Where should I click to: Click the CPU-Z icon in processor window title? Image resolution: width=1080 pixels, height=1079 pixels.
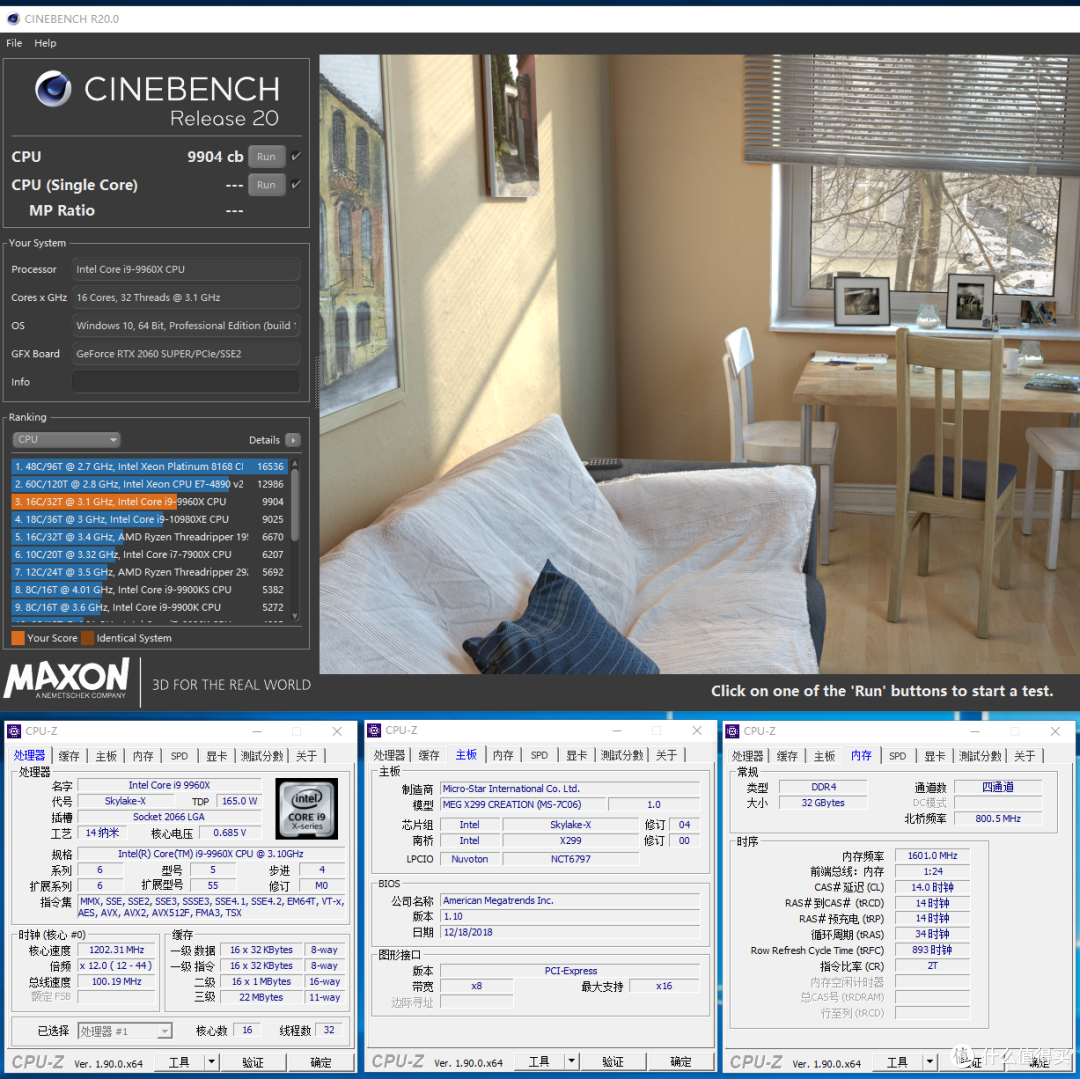tap(14, 731)
